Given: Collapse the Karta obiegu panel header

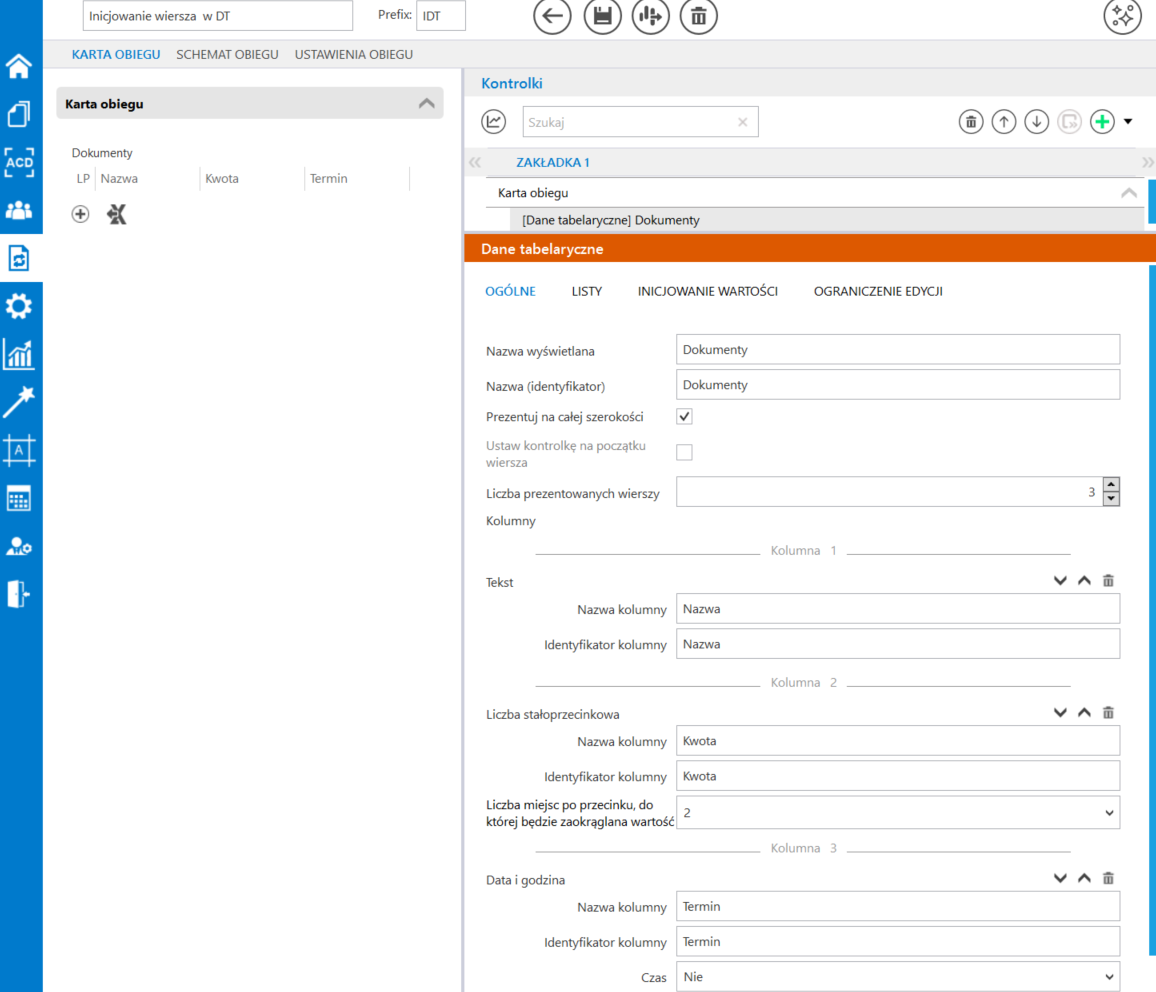Looking at the screenshot, I should click(x=426, y=104).
